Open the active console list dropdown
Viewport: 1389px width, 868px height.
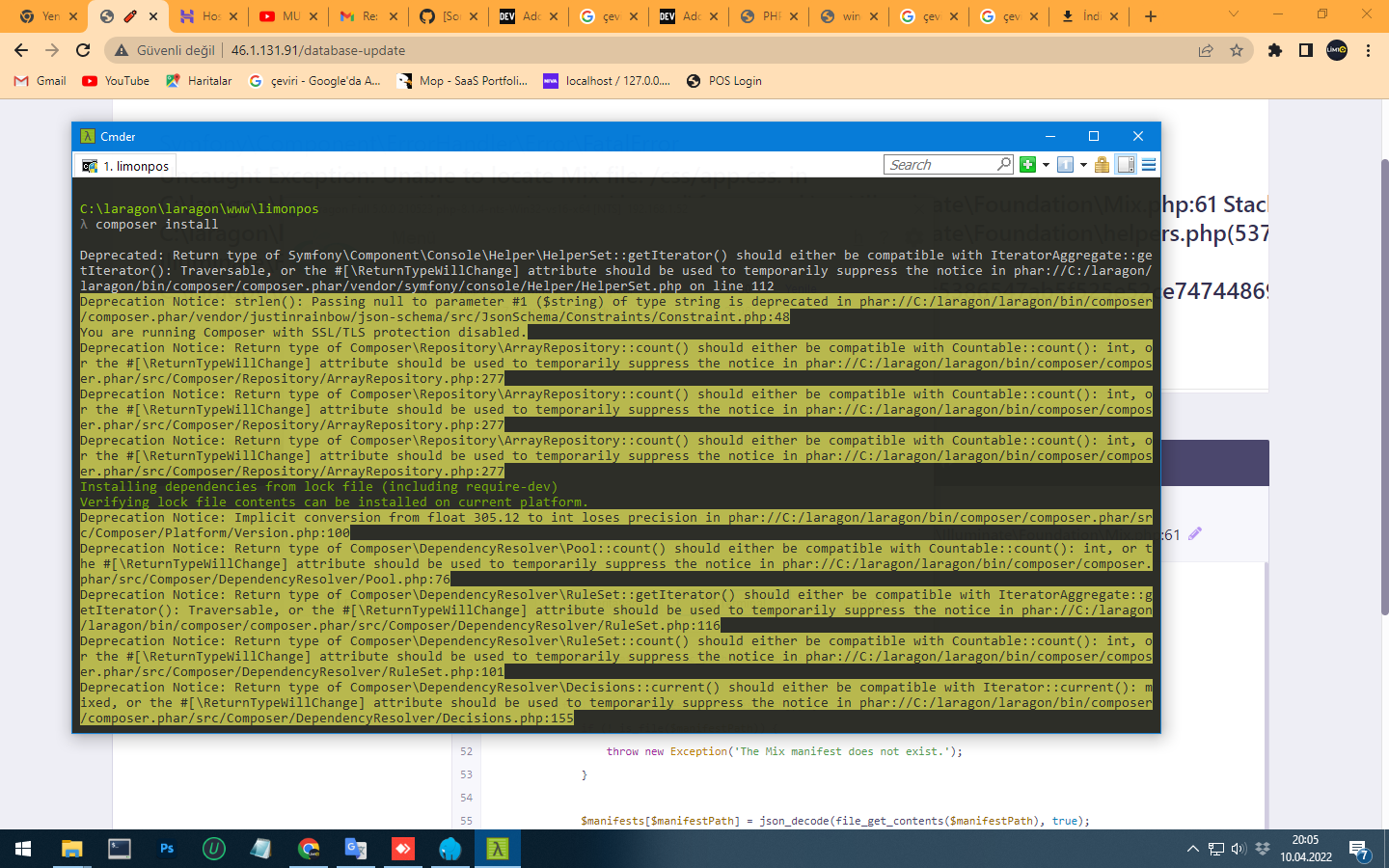(1082, 164)
